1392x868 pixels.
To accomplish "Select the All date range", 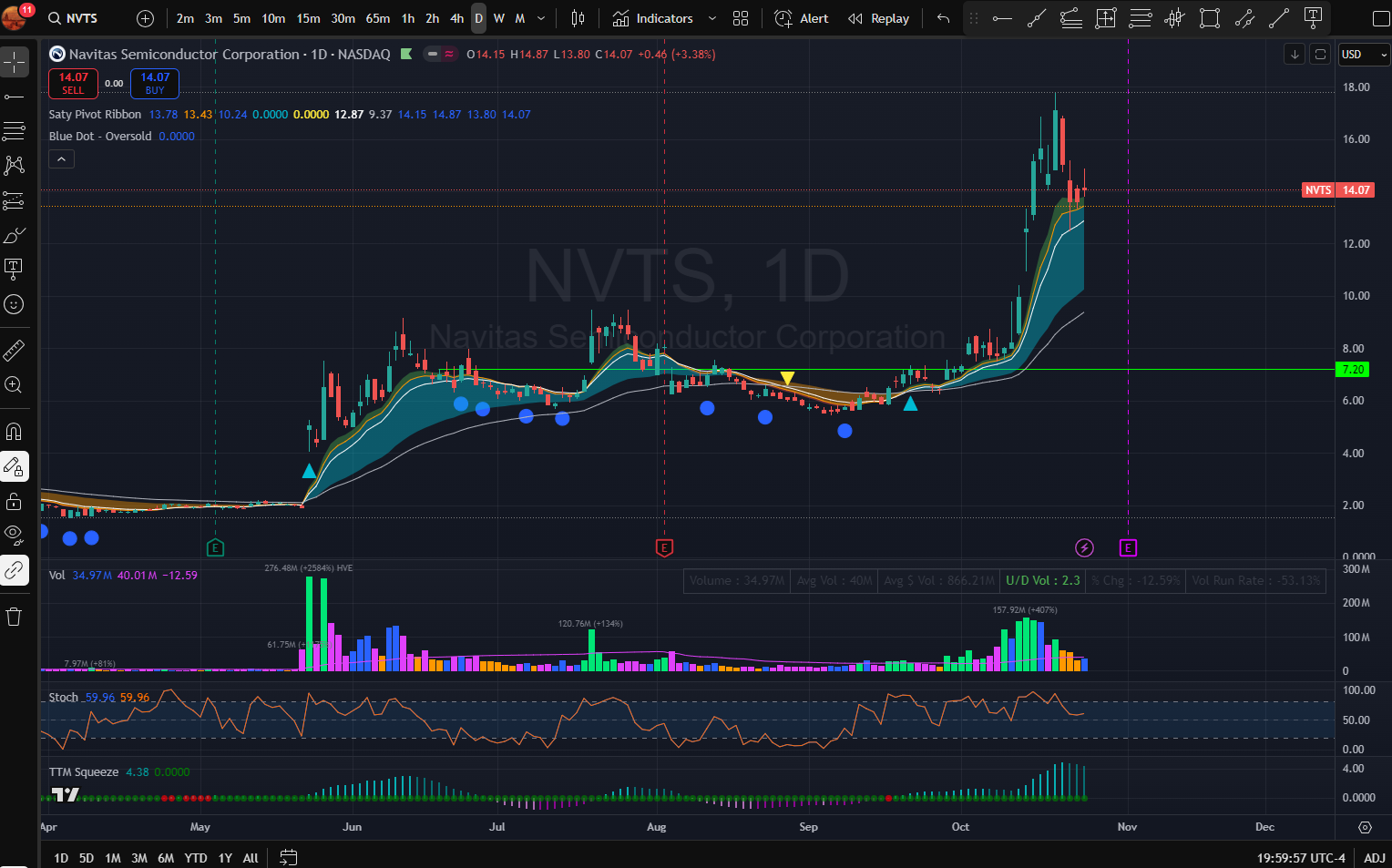I will (x=251, y=858).
